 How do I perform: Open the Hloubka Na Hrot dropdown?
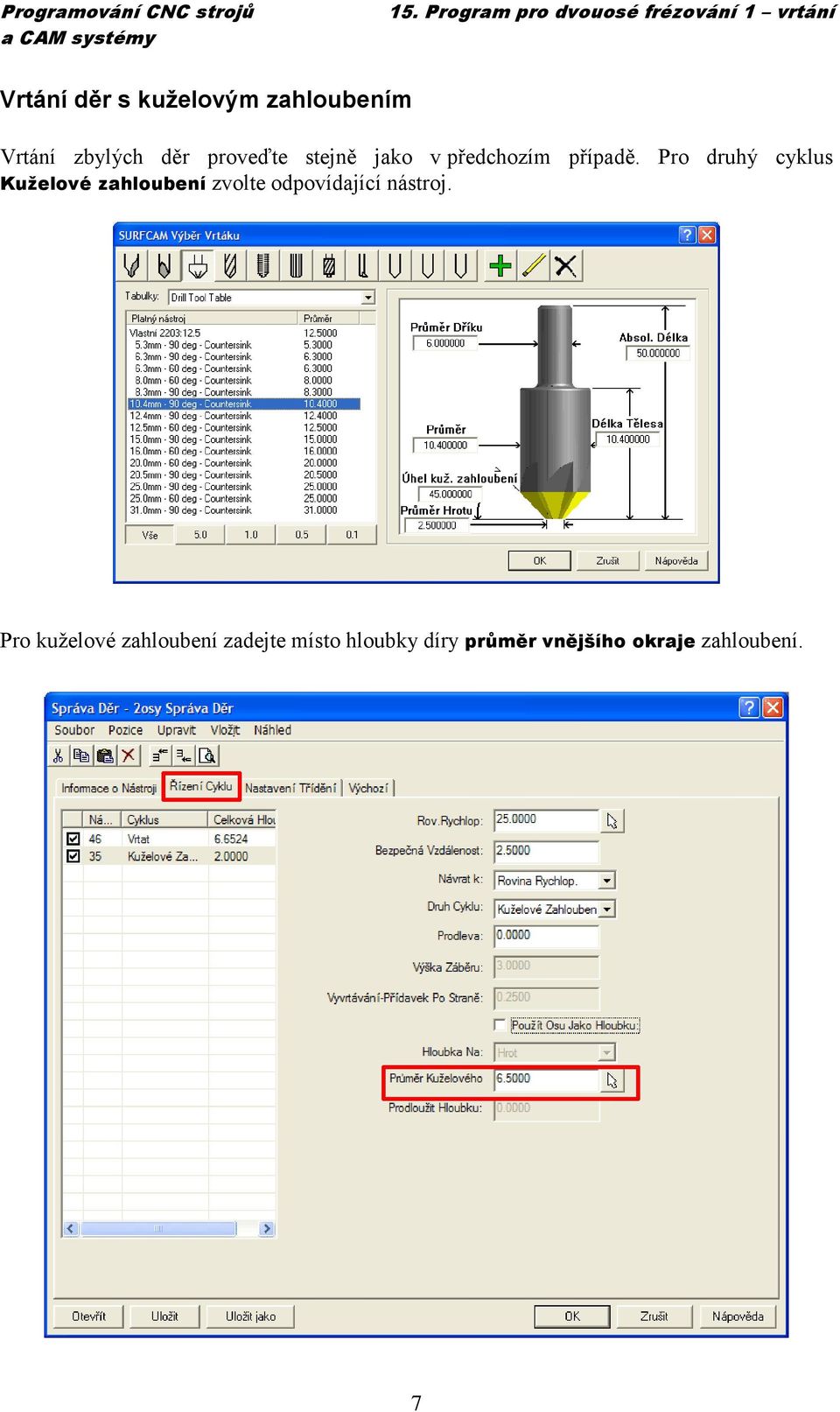click(607, 1052)
